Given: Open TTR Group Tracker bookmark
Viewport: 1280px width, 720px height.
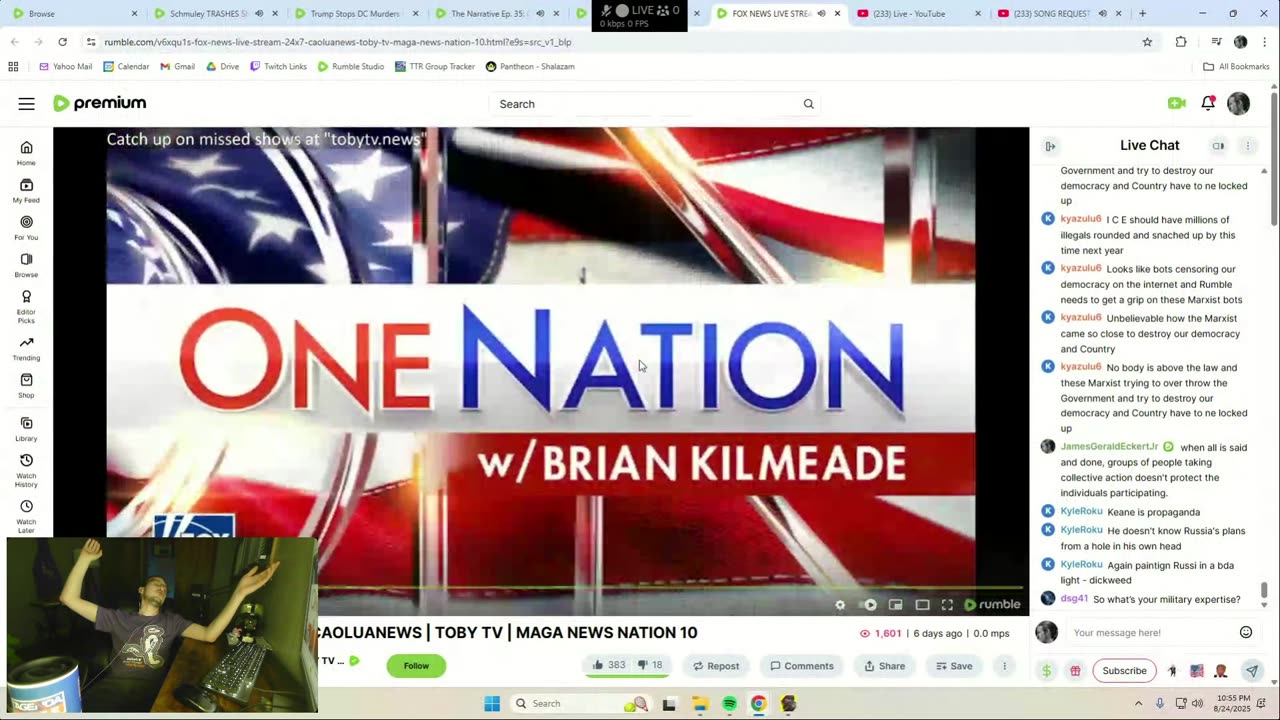Looking at the screenshot, I should pos(435,66).
